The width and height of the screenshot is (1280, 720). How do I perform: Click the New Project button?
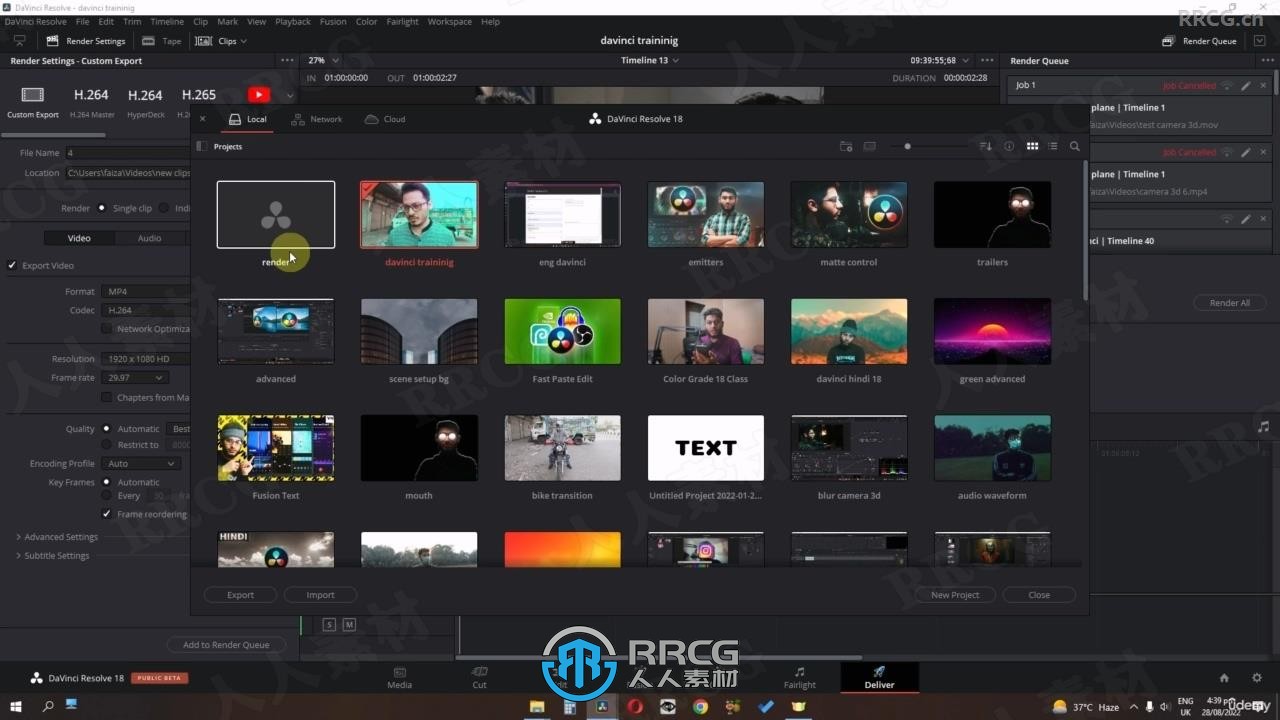point(955,595)
